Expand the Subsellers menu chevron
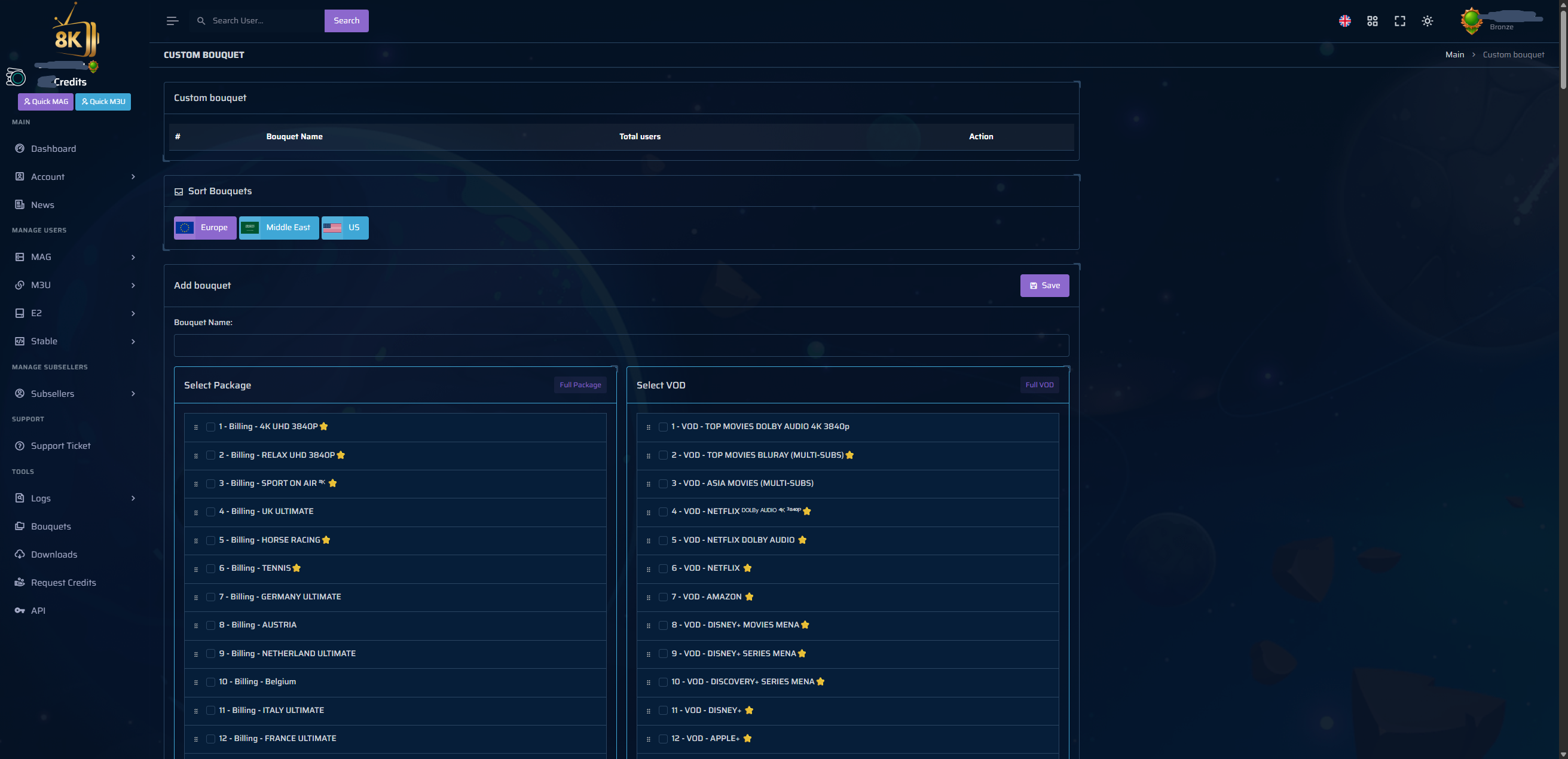This screenshot has height=759, width=1568. (x=133, y=394)
